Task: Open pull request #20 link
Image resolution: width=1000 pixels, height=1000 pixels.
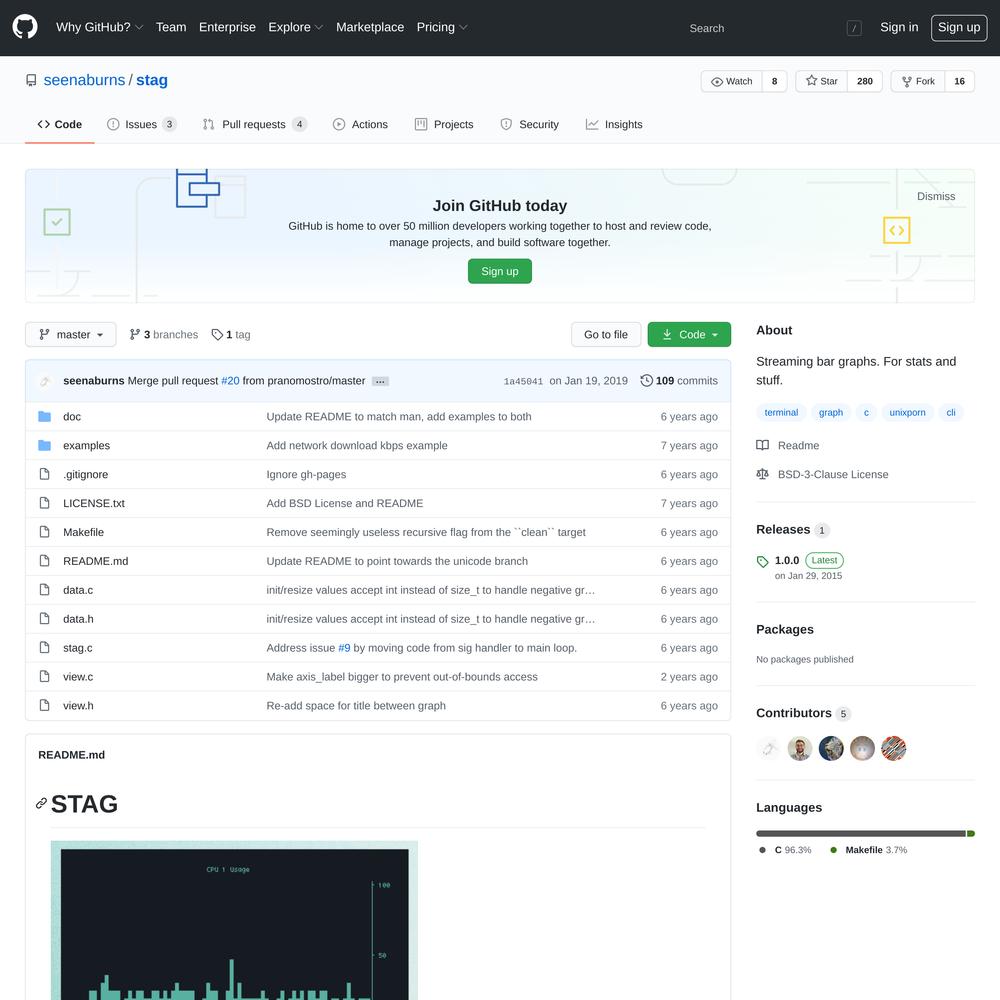Action: (230, 380)
